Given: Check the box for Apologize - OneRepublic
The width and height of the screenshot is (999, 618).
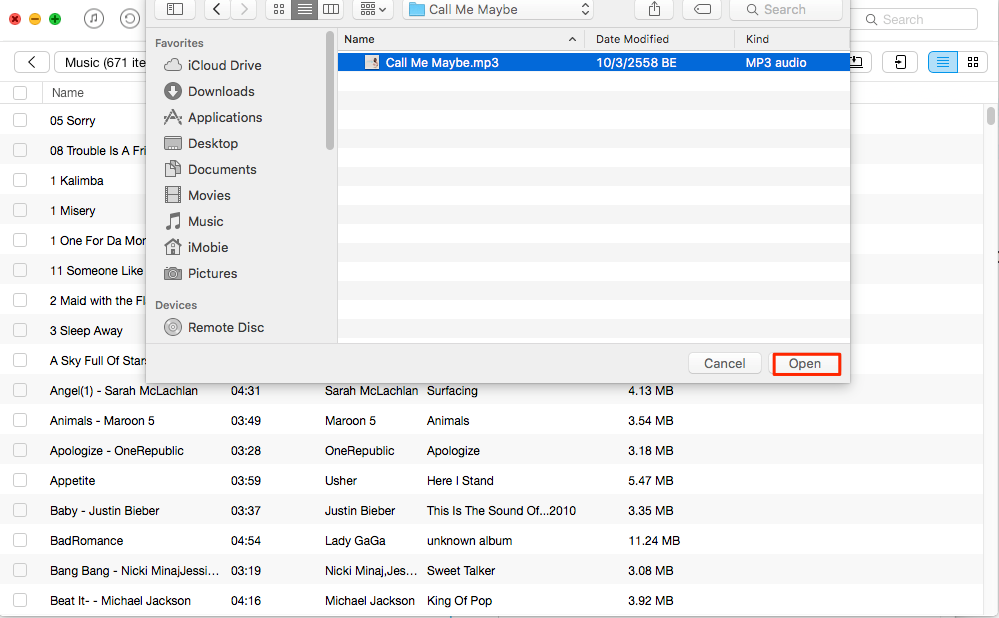Looking at the screenshot, I should [20, 450].
